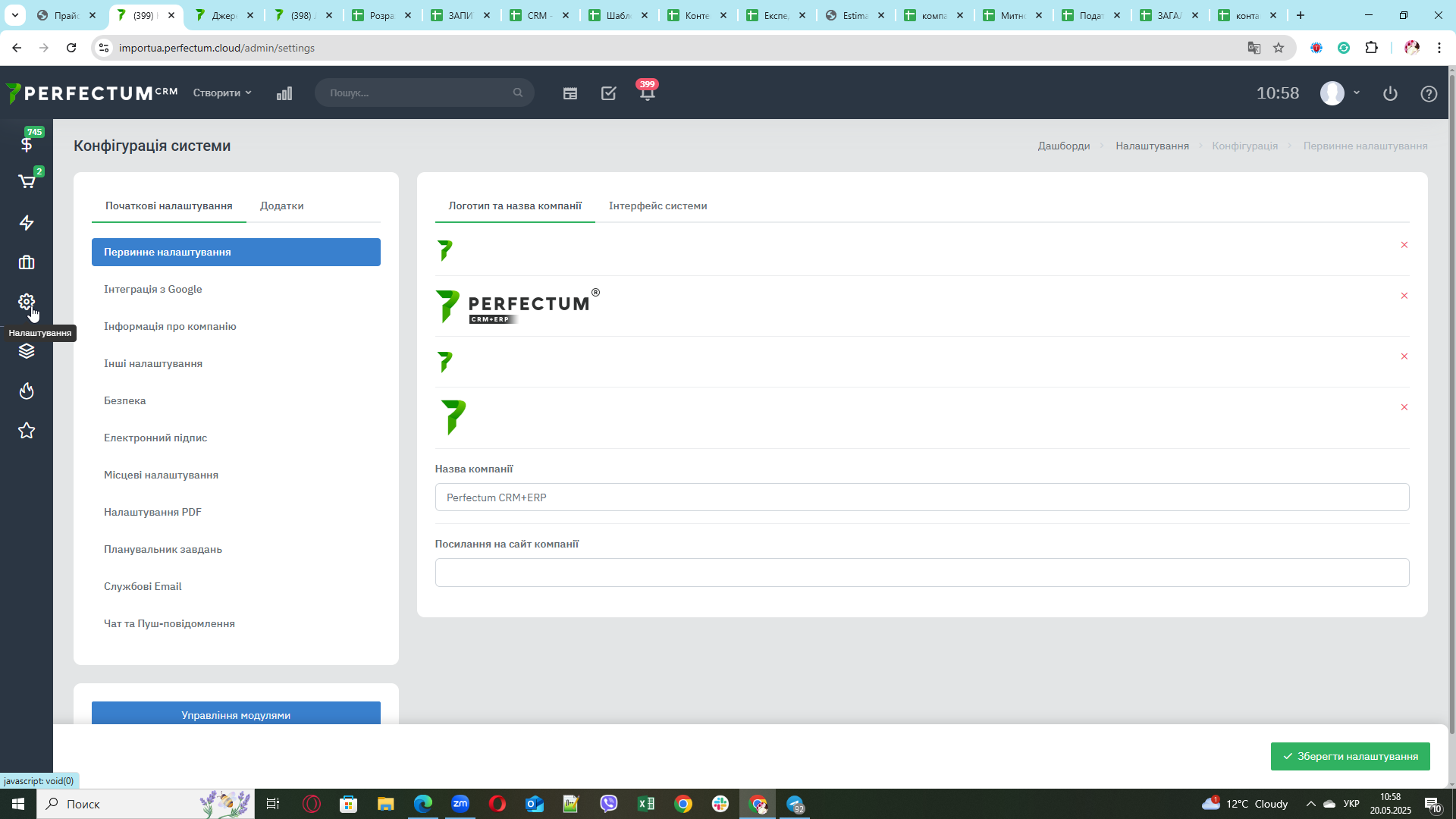Open the Створити dropdown menu

click(222, 93)
